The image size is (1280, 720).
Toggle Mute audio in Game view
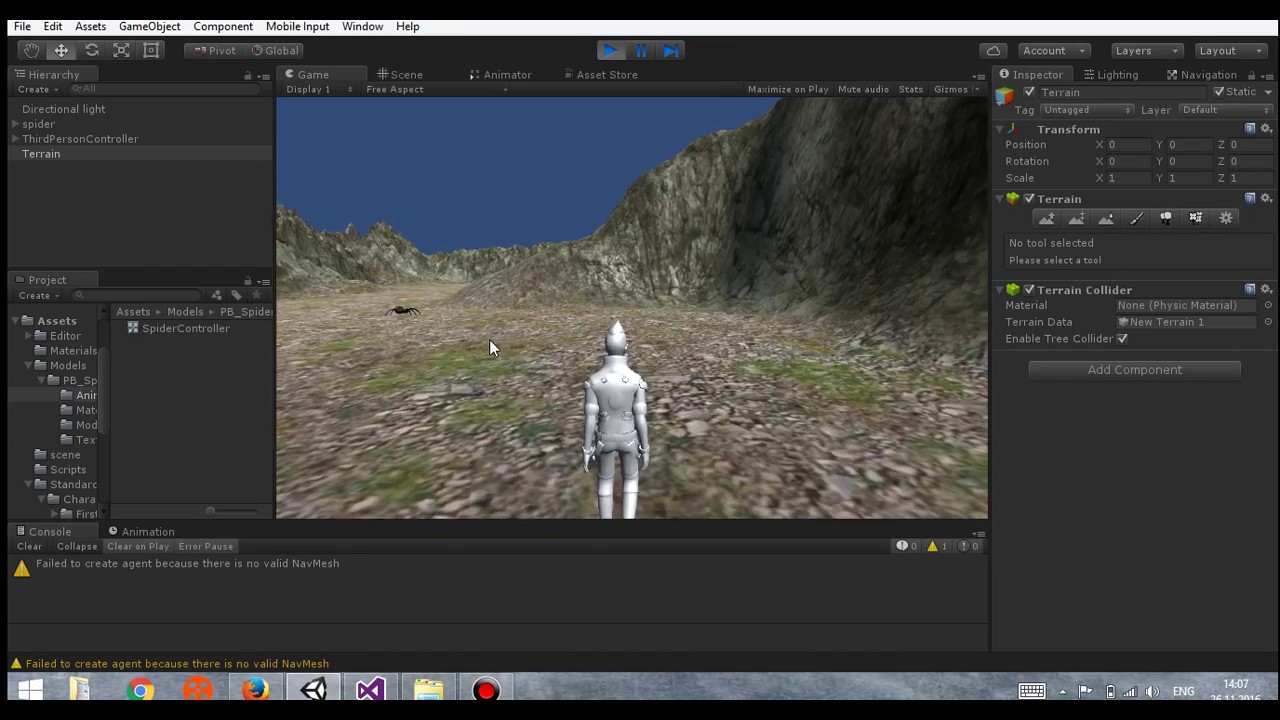(x=863, y=89)
